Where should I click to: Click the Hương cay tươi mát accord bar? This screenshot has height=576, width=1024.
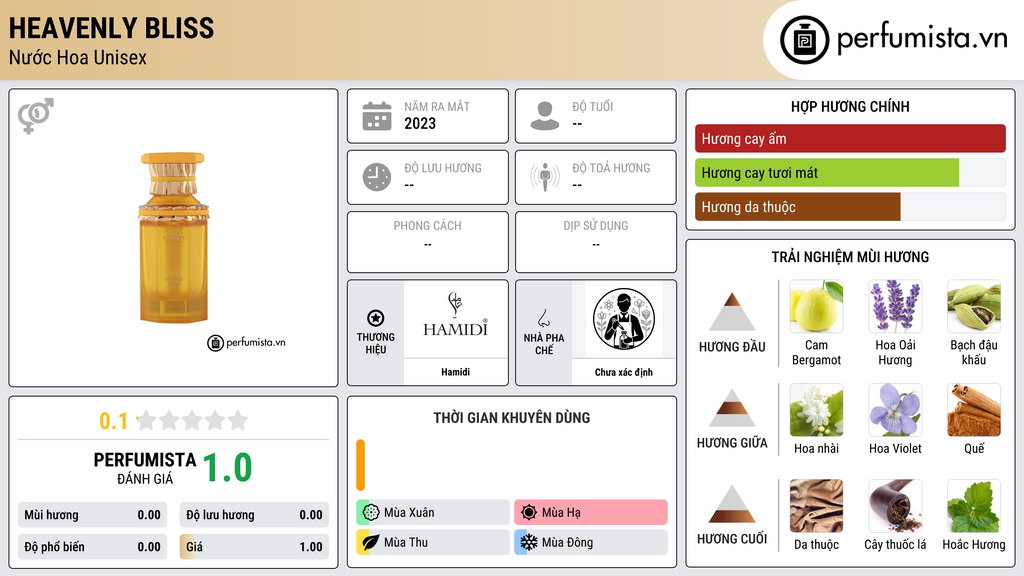pyautogui.click(x=850, y=173)
